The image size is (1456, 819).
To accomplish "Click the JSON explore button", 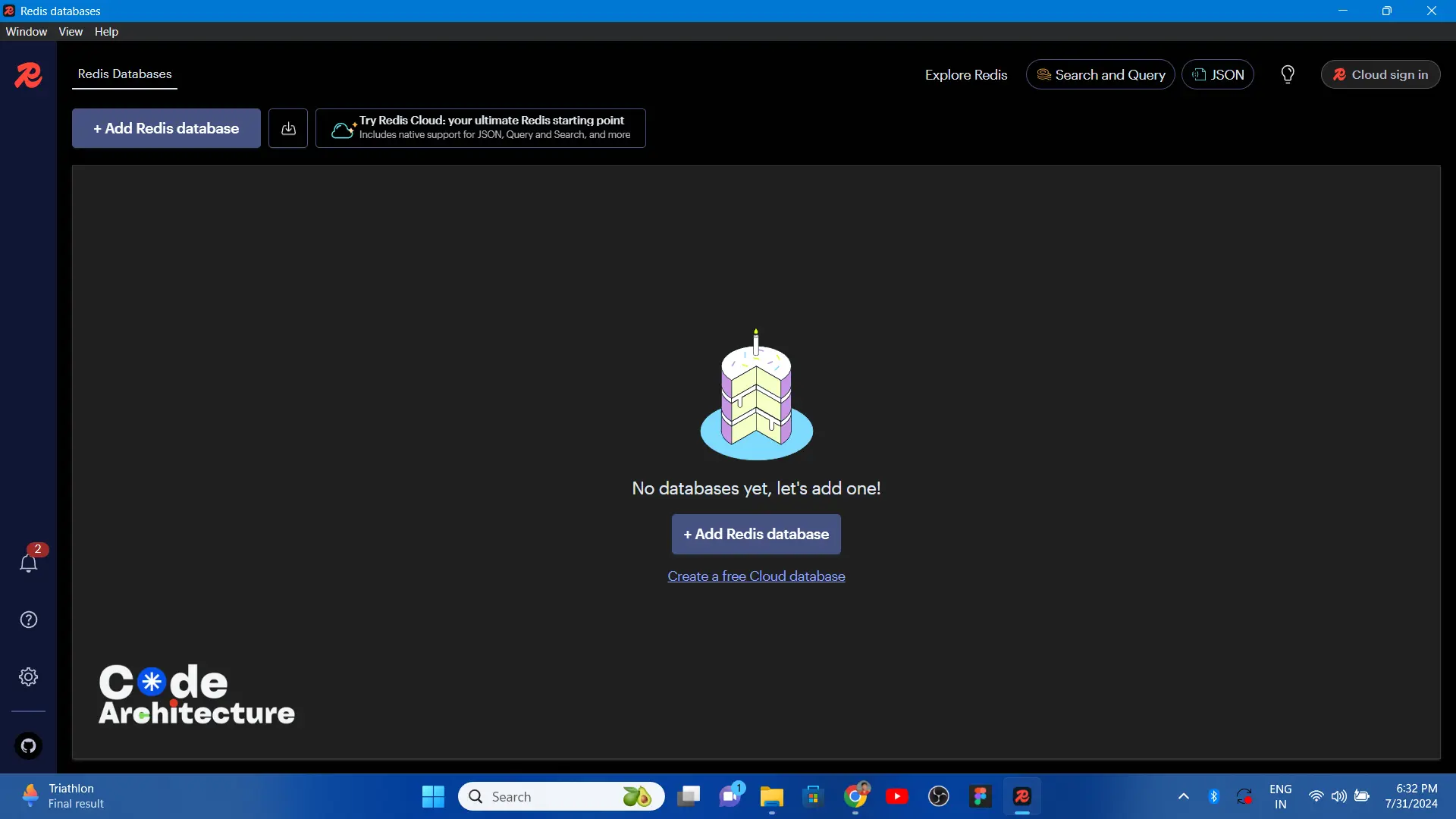I will click(1218, 74).
